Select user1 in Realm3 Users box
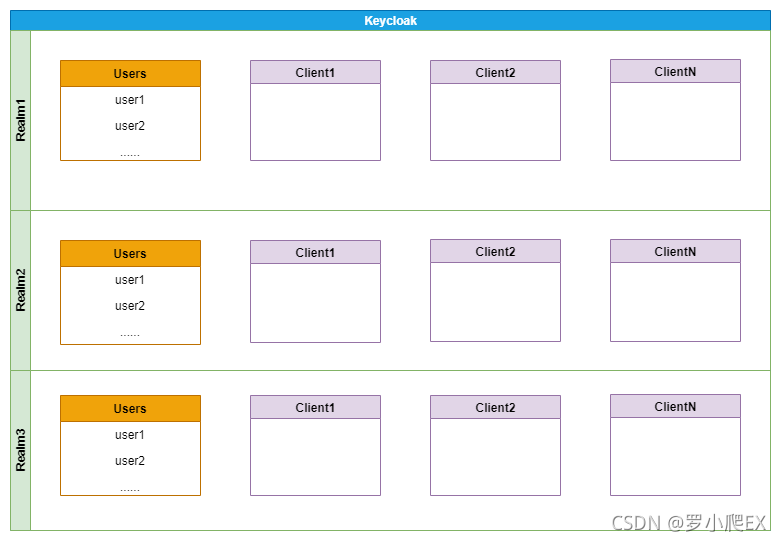This screenshot has width=781, height=541. coord(130,435)
